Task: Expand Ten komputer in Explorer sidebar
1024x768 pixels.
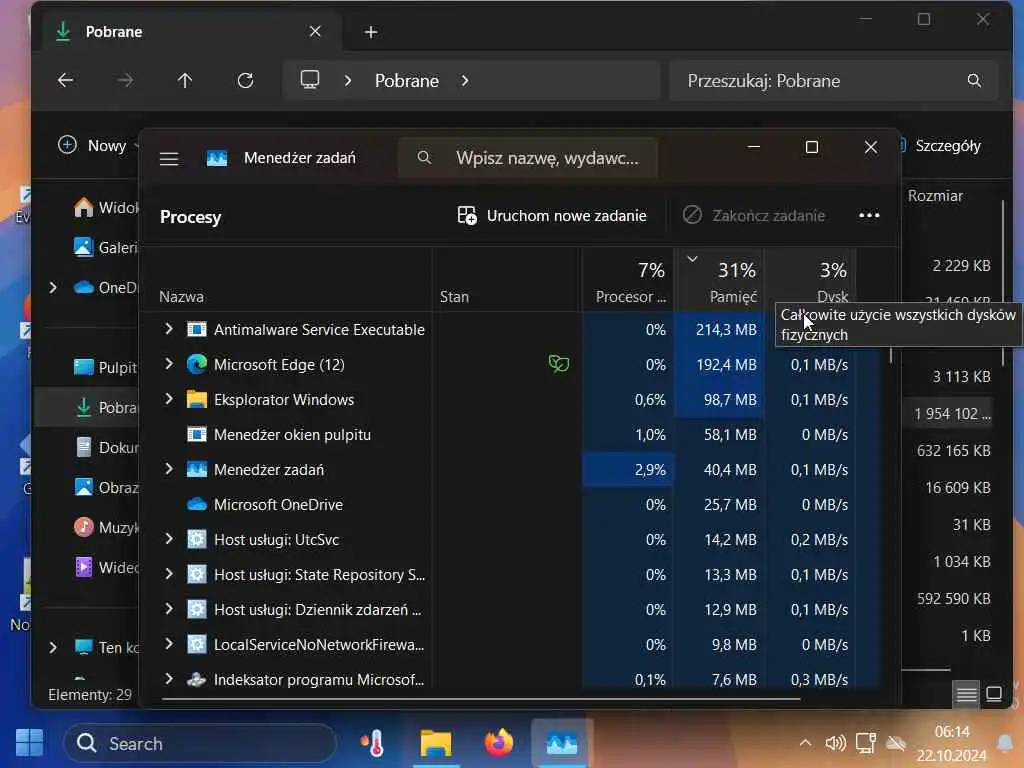Action: pyautogui.click(x=53, y=647)
